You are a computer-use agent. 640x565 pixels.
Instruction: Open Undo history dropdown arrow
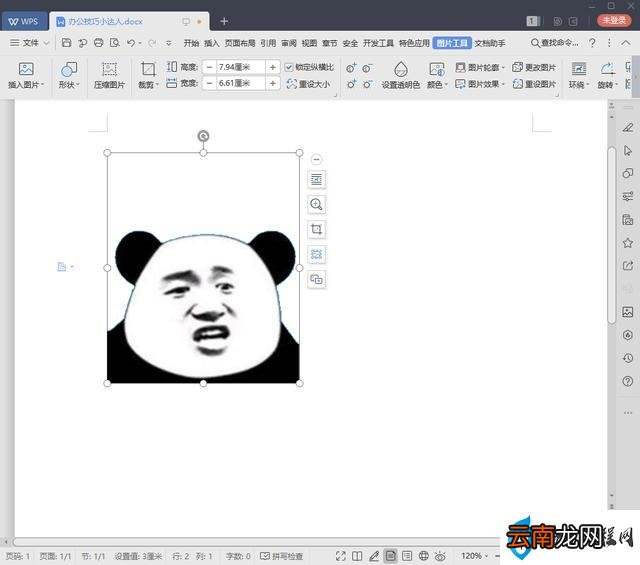tap(140, 43)
